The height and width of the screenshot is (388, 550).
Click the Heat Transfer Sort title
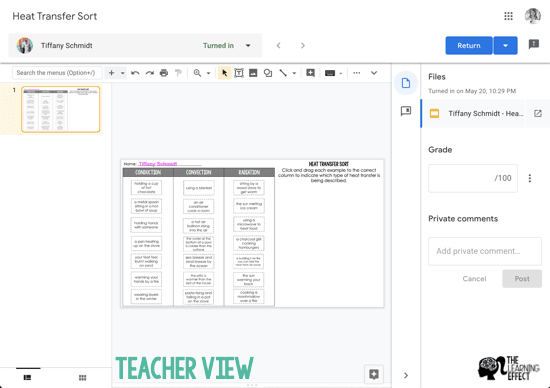click(55, 16)
